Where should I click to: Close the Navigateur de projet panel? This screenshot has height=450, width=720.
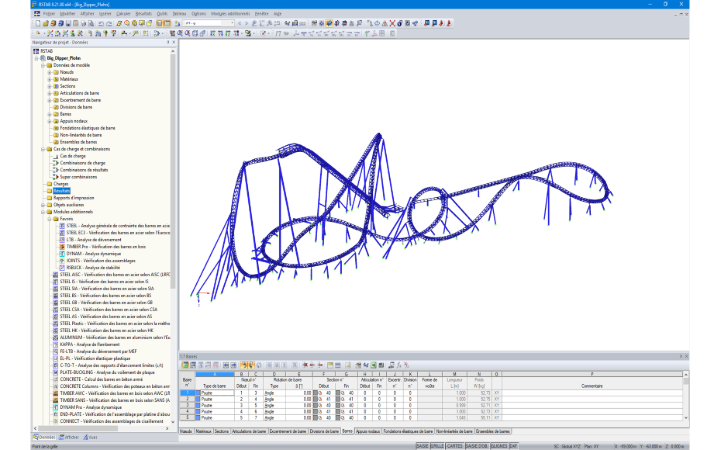174,42
